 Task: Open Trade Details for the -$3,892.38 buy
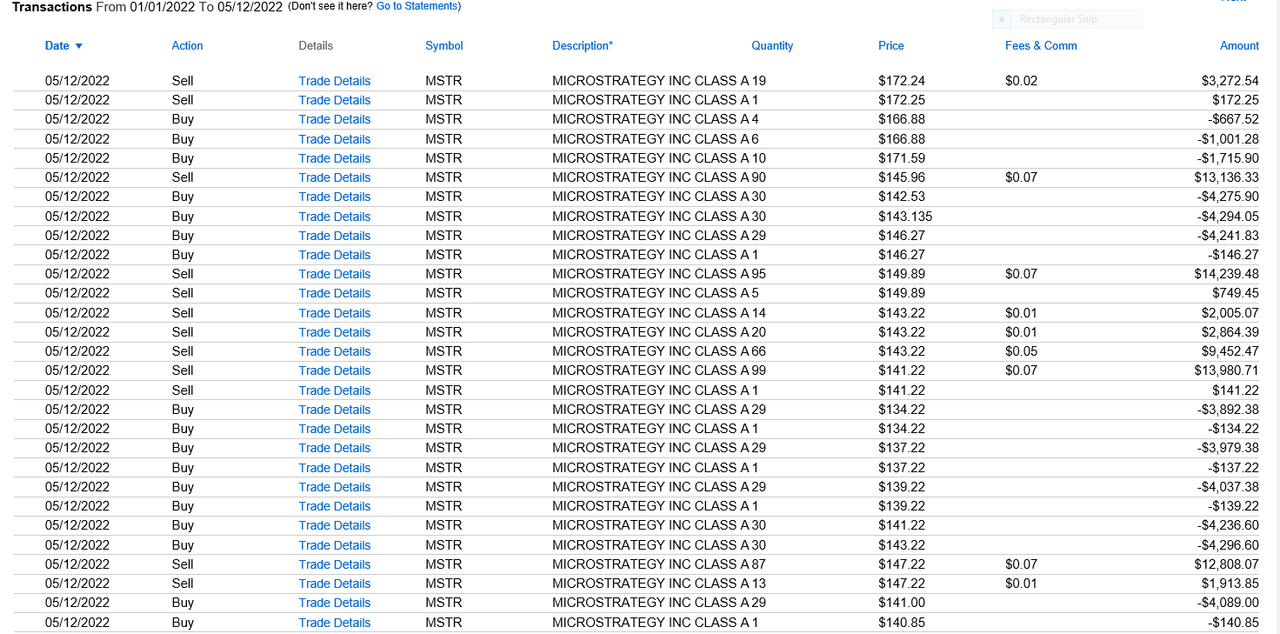point(334,409)
